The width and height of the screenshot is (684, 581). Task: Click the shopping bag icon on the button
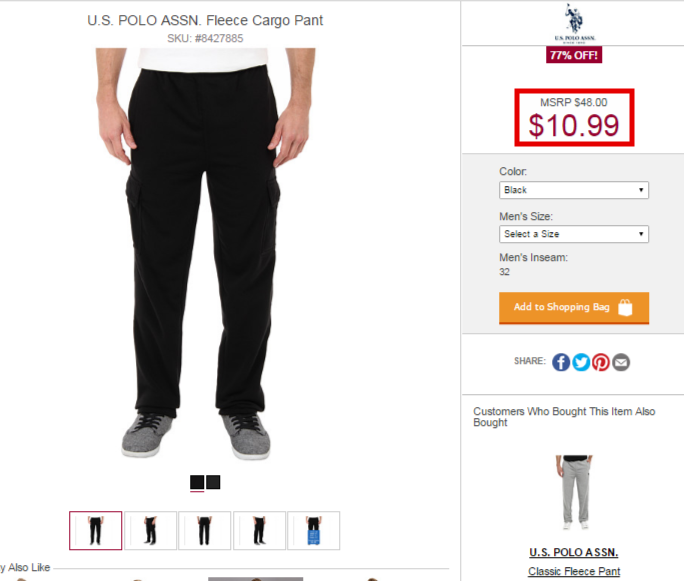(x=625, y=307)
